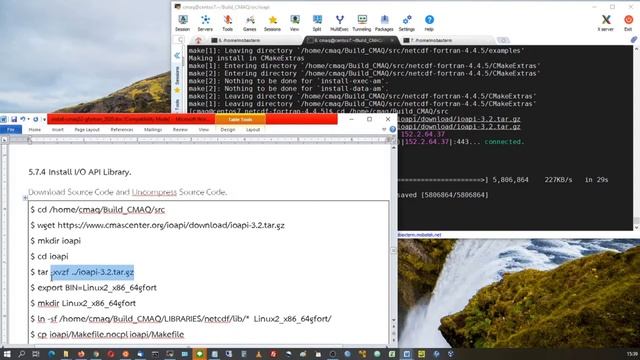Close the active cmaq@centos7 terminal tab

click(x=392, y=40)
